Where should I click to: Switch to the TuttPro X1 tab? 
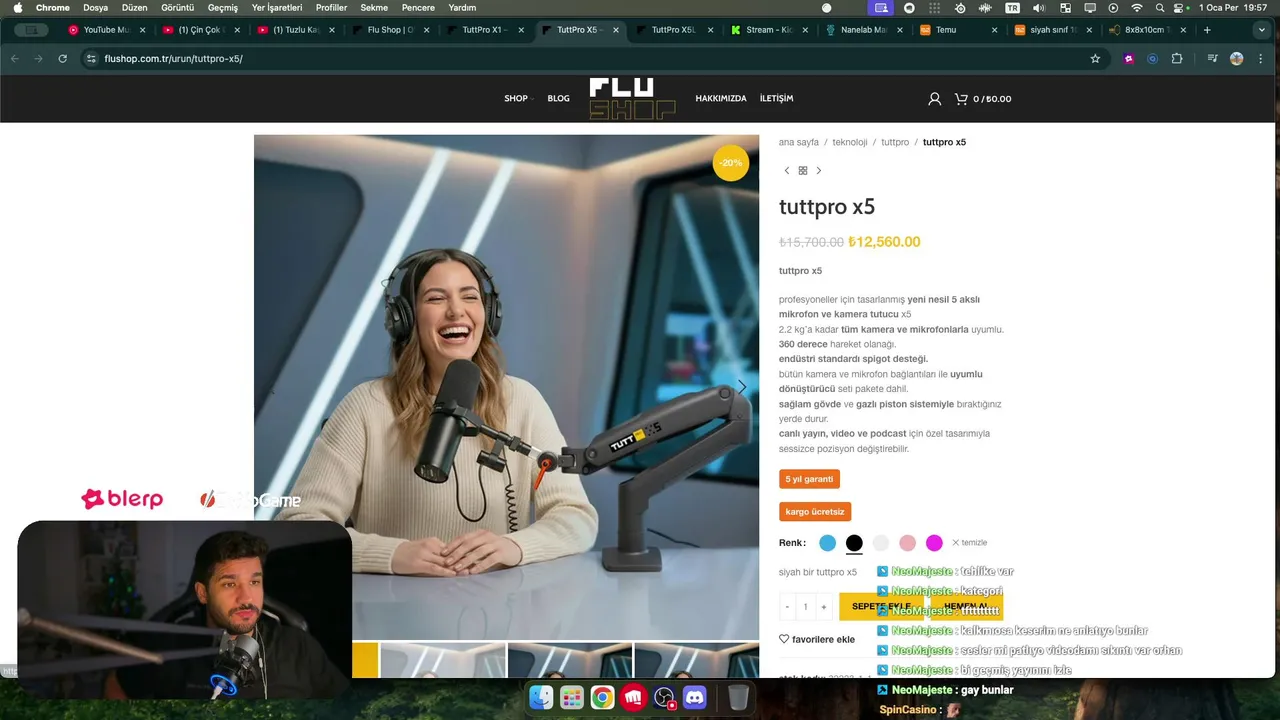(x=484, y=30)
